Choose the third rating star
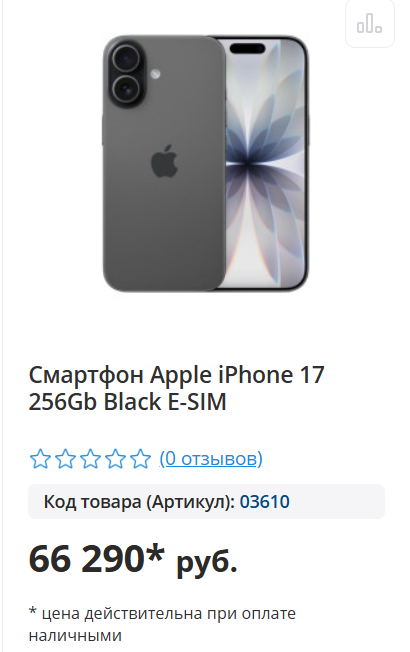 (90, 459)
